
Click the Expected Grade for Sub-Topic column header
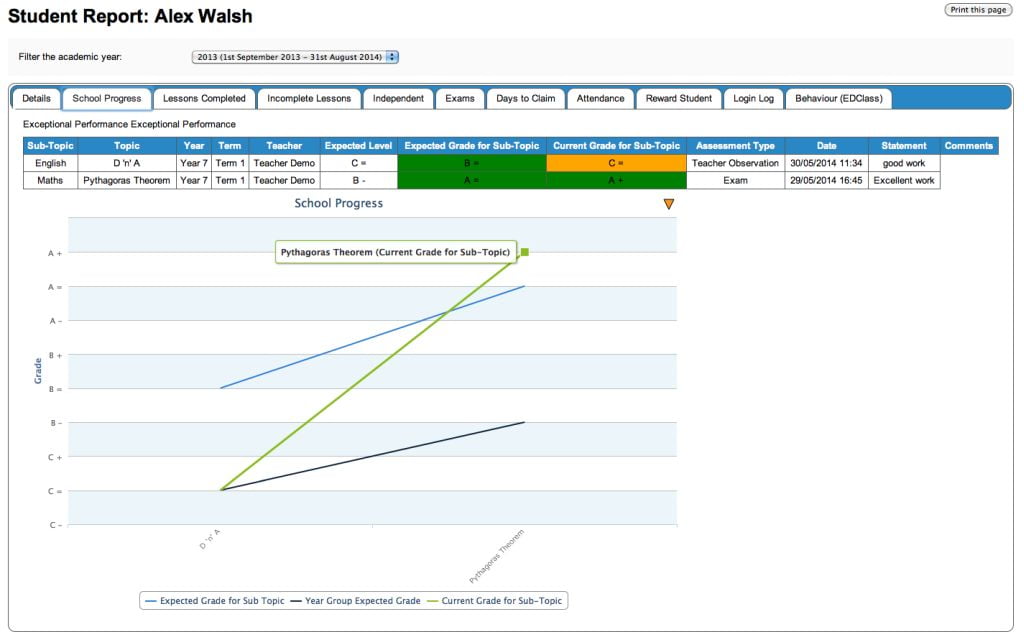[471, 146]
